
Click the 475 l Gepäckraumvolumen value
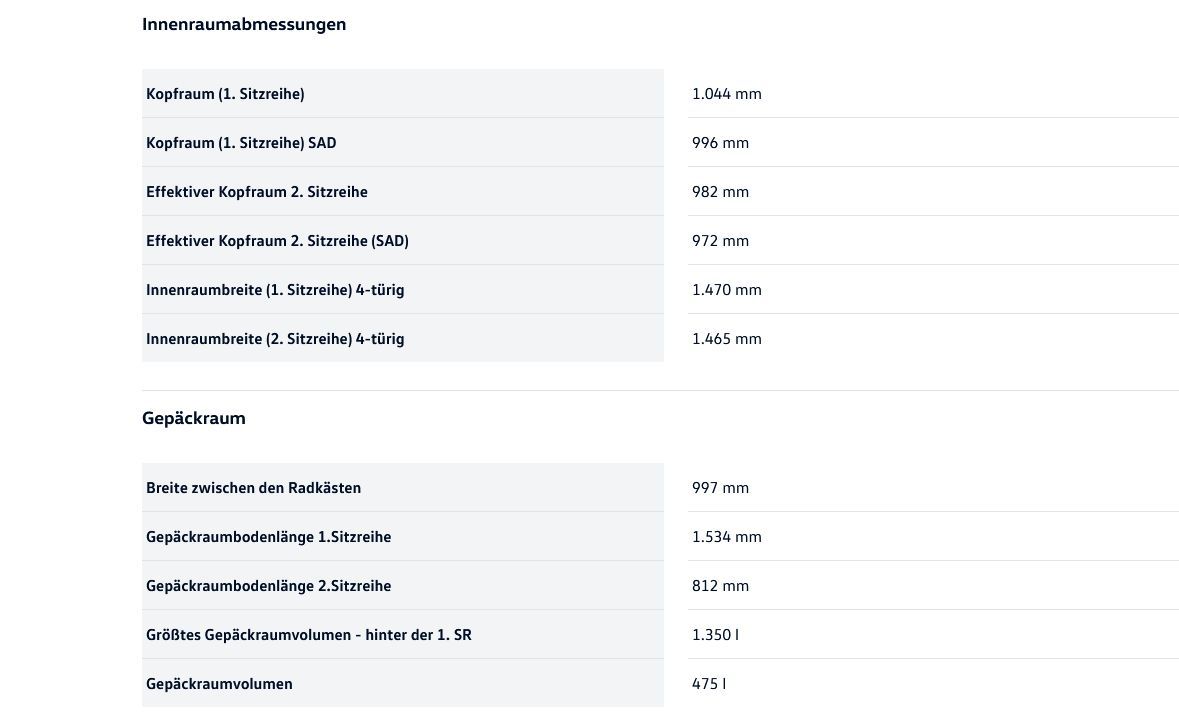[x=709, y=684]
